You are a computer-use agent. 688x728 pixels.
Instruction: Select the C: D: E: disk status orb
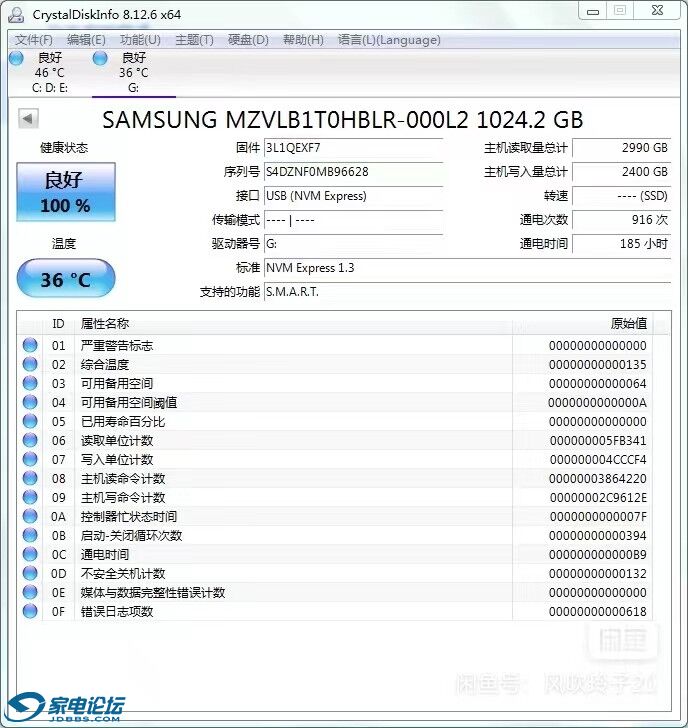click(16, 58)
